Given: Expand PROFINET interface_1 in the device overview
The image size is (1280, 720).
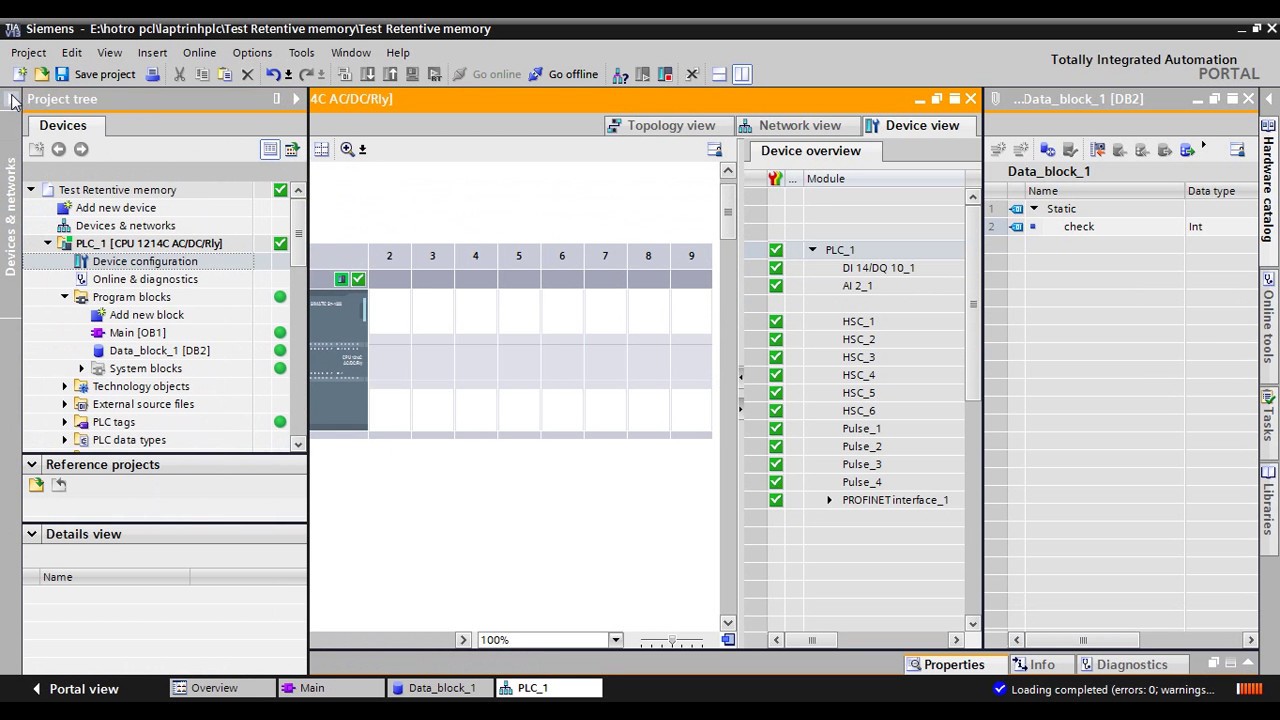Looking at the screenshot, I should 829,500.
